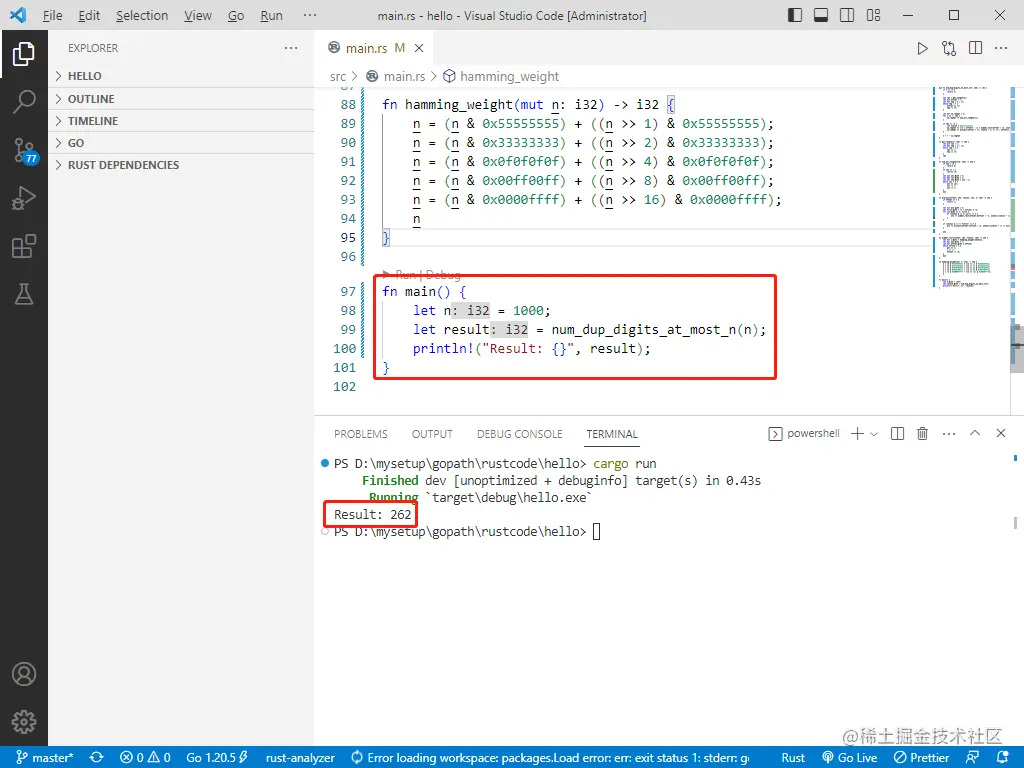
Task: Open the Go menu
Action: point(236,15)
